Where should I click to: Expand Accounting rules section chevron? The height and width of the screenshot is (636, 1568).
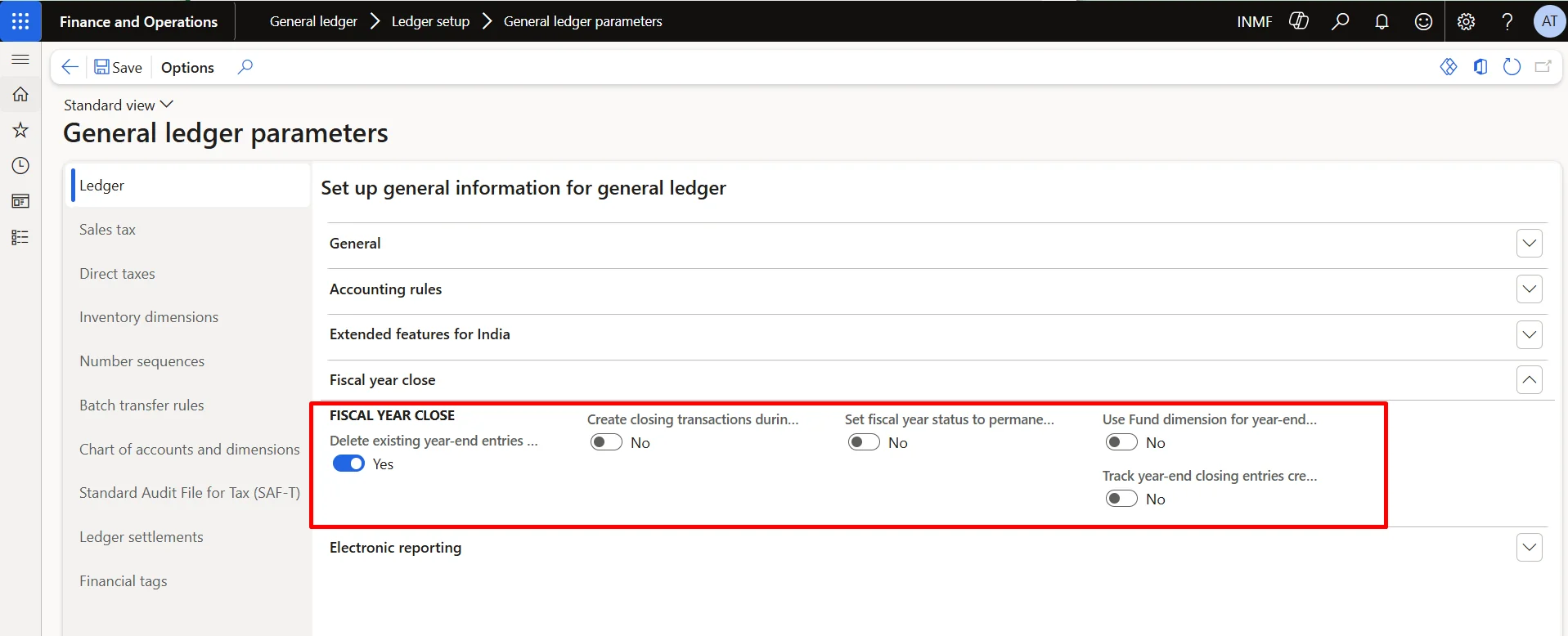coord(1529,289)
